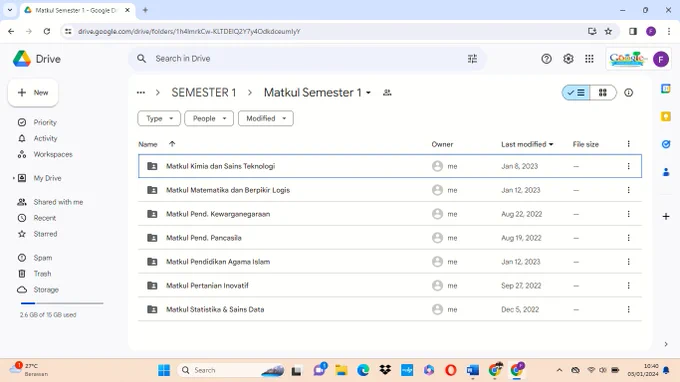This screenshot has width=680, height=382.
Task: Open Windows Start menu
Action: coord(164,370)
